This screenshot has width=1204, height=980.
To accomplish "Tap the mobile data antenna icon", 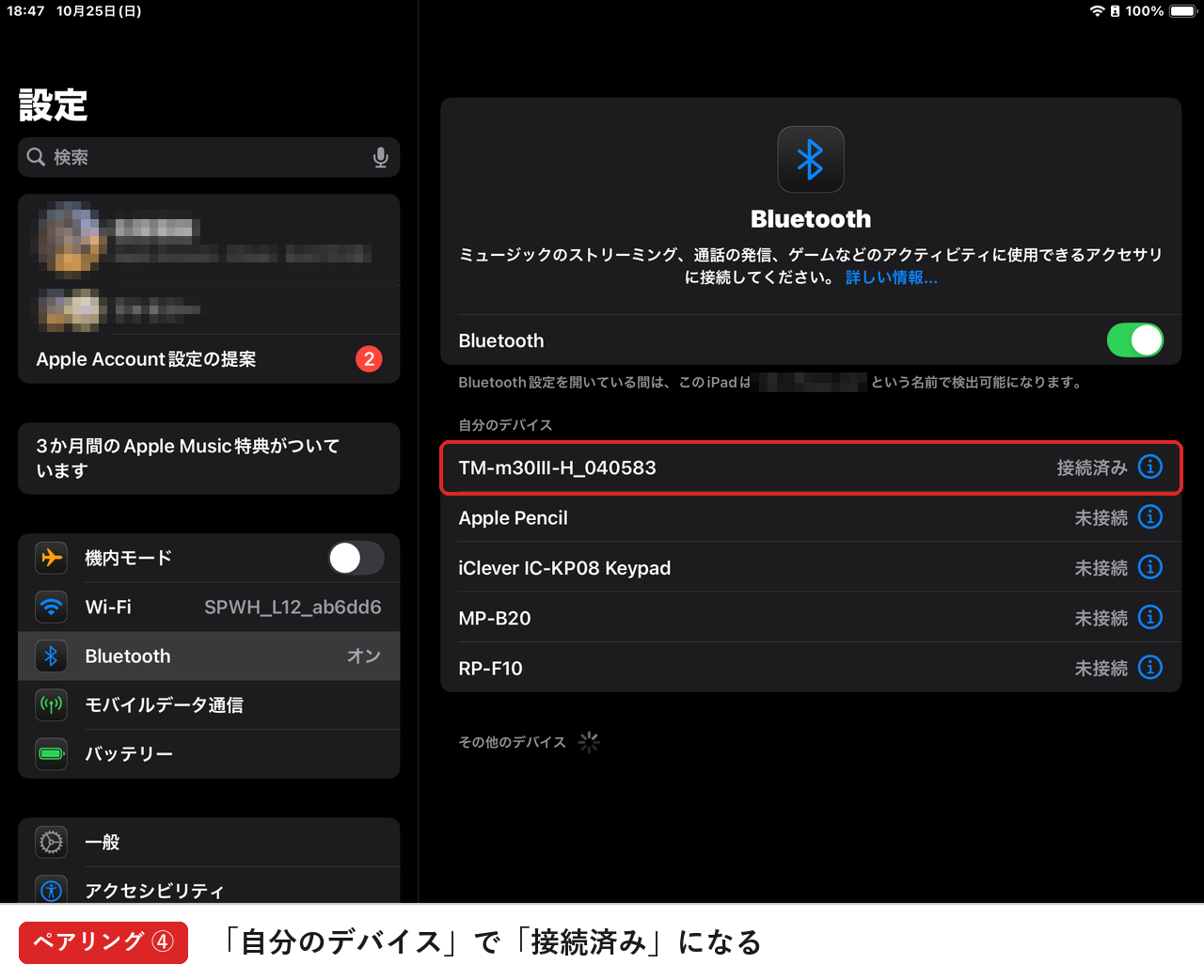I will 52,704.
